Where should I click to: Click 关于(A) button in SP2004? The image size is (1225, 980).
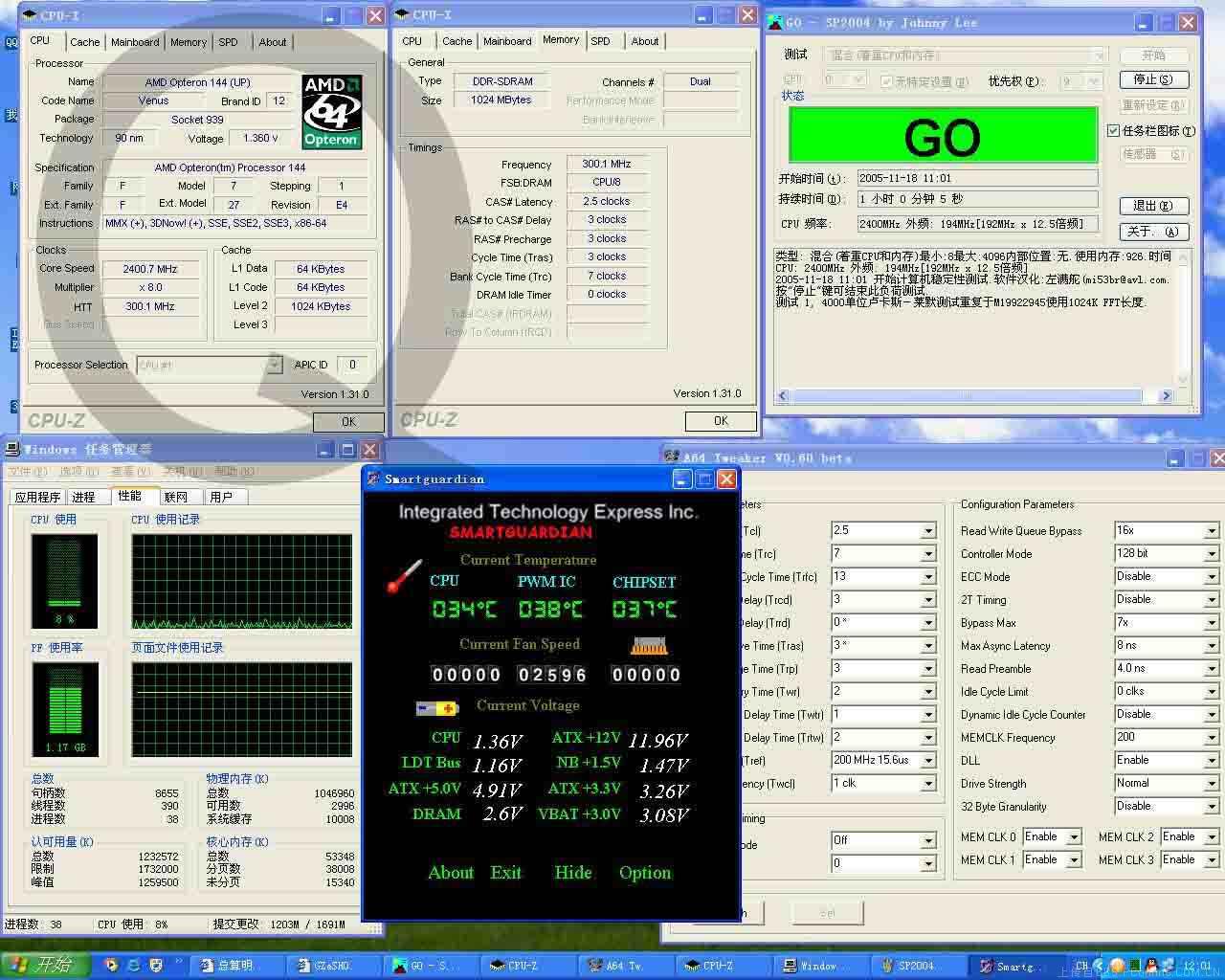coord(1153,232)
